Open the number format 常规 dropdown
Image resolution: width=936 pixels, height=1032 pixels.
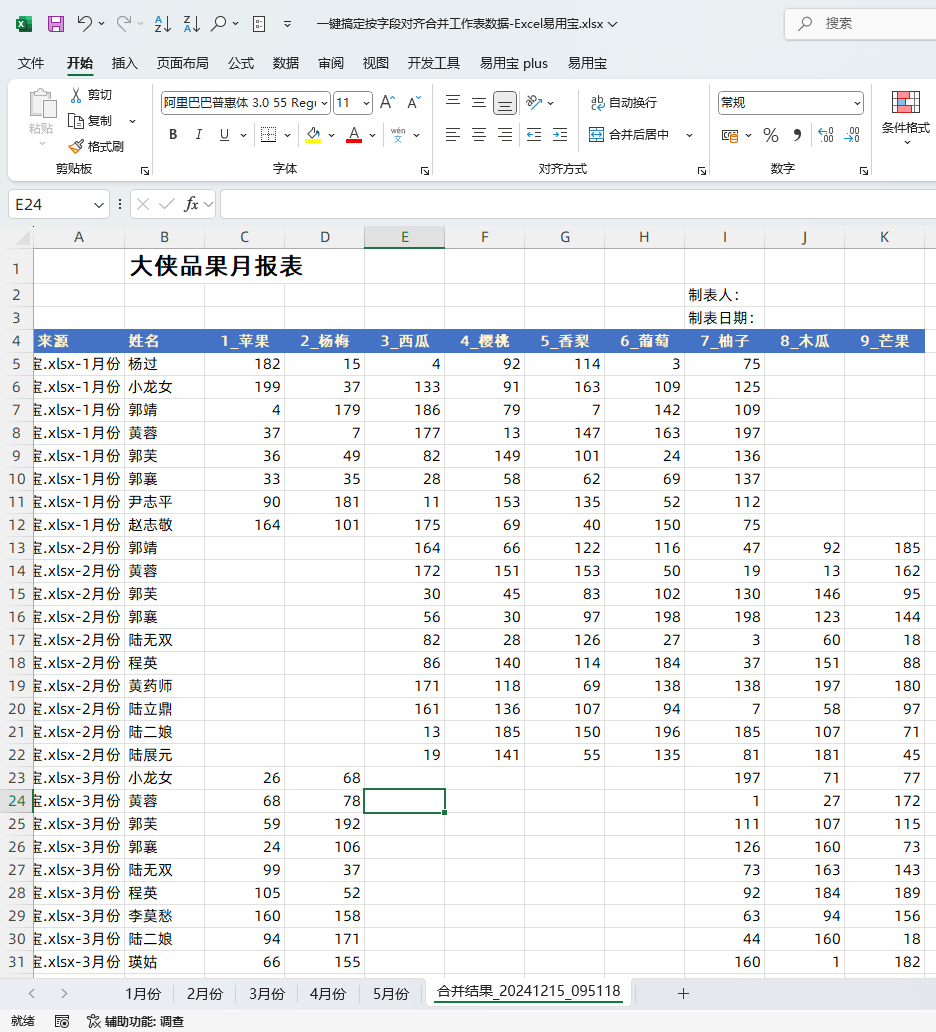point(857,103)
